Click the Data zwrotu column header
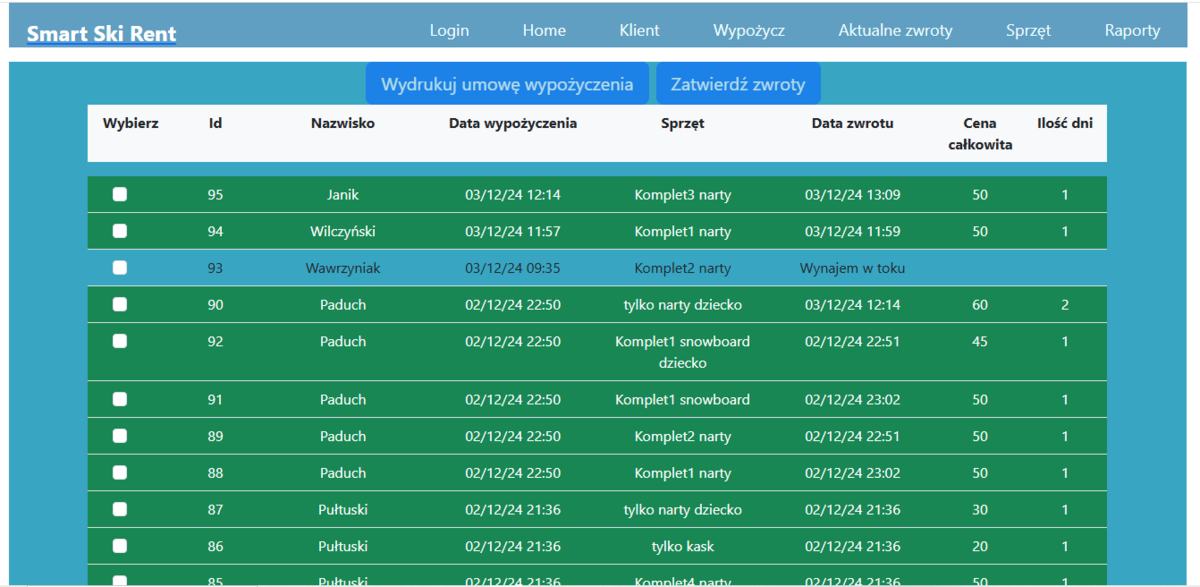The height and width of the screenshot is (587, 1200). [x=852, y=124]
